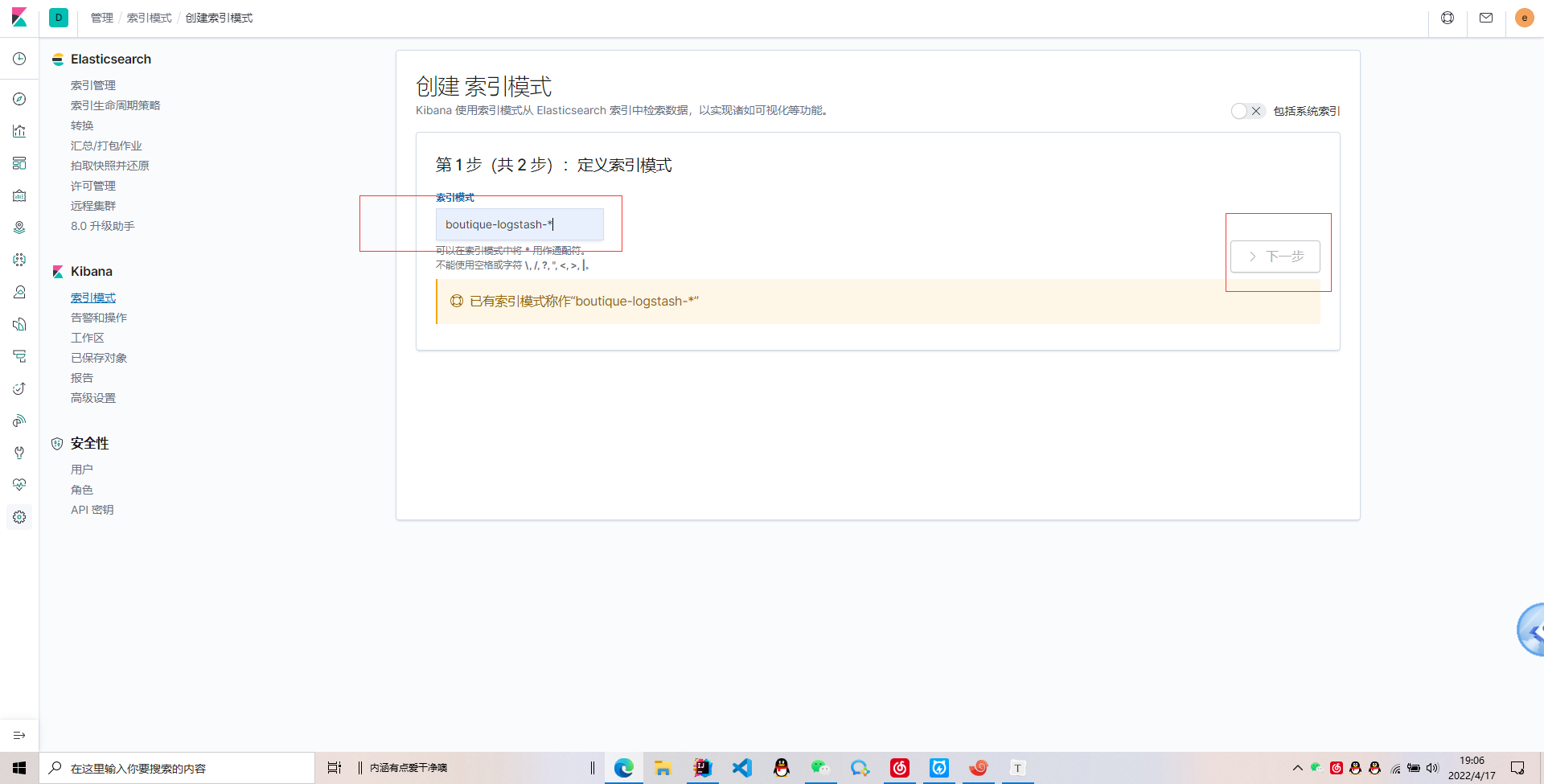Expand the side navigation menu
This screenshot has width=1544, height=784.
[19, 735]
